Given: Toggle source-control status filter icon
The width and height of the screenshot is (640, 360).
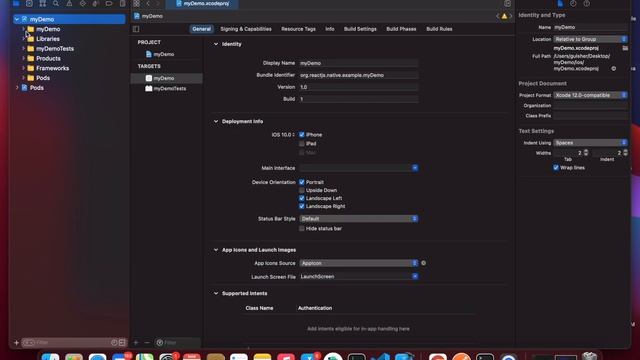Looking at the screenshot, I should tap(122, 342).
